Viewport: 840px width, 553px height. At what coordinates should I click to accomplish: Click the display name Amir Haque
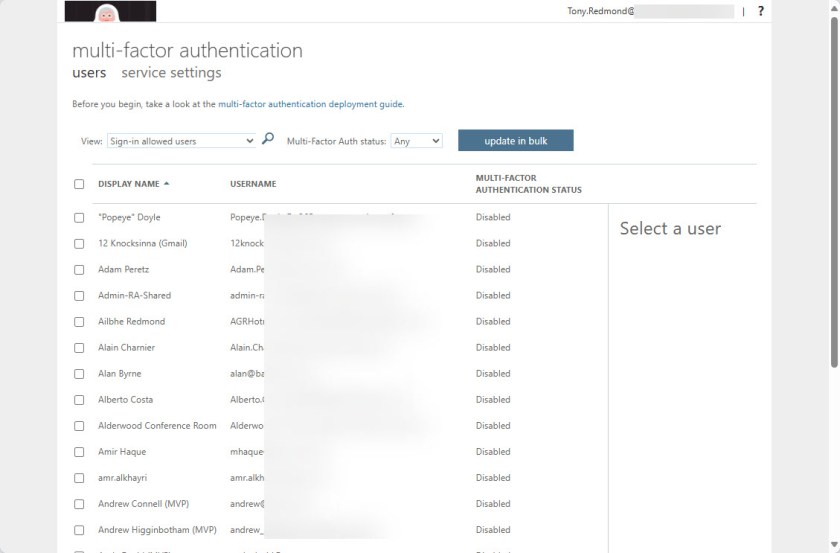122,452
